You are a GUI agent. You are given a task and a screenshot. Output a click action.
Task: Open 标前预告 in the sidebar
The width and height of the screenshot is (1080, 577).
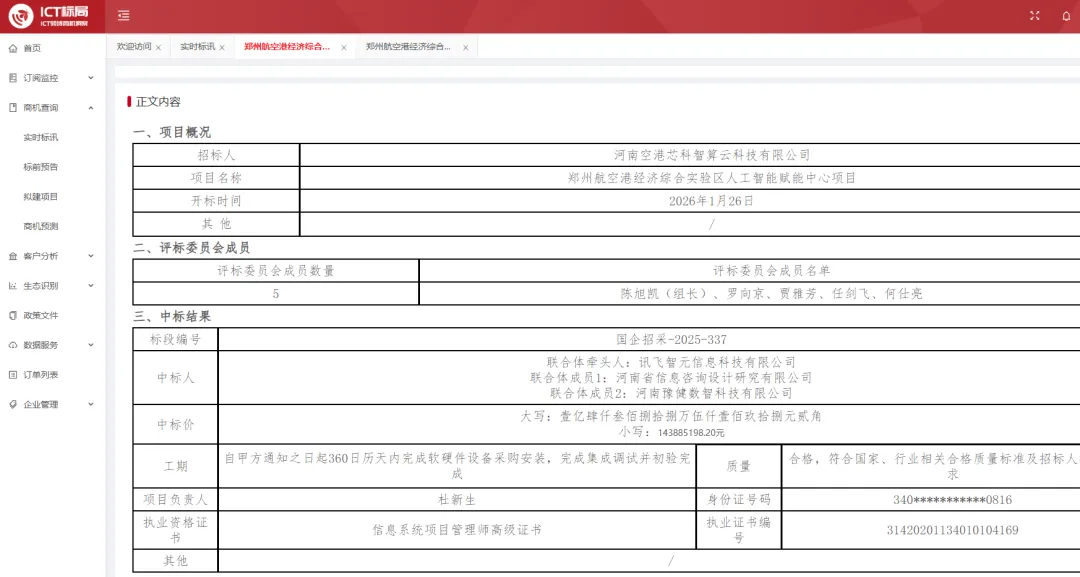pos(41,167)
